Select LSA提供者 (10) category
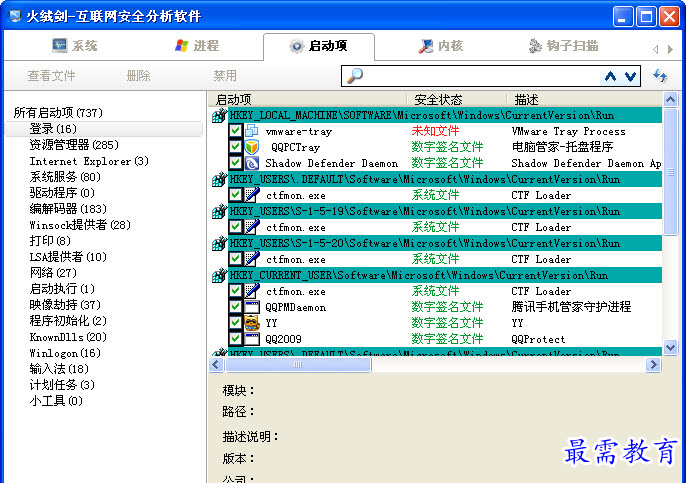 click(x=68, y=257)
